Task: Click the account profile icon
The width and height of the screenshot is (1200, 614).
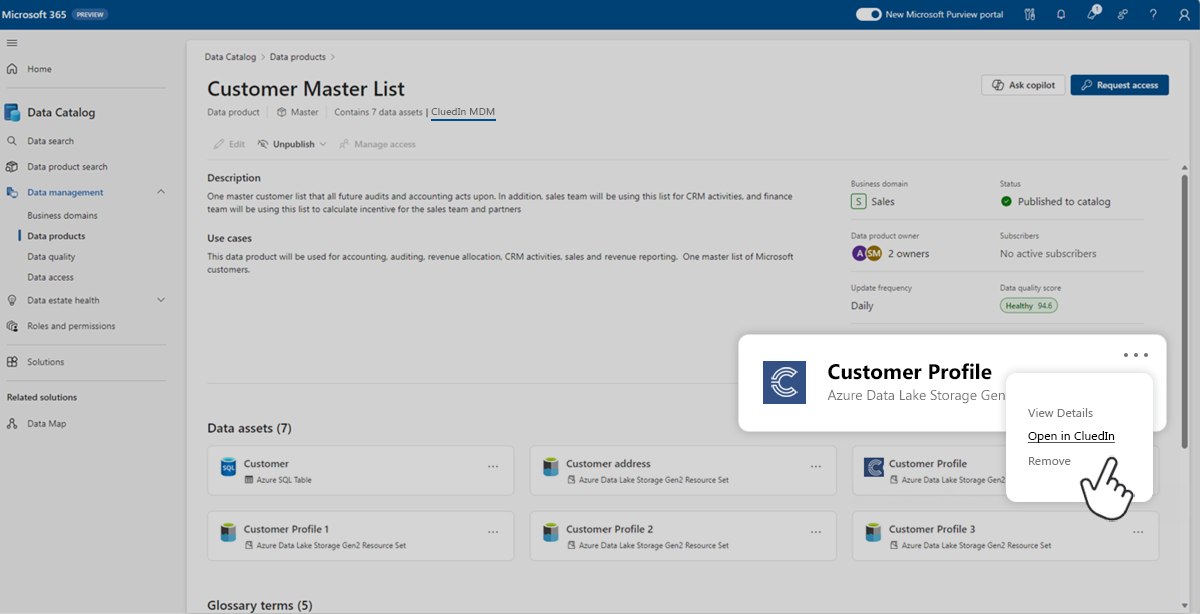Action: (1183, 14)
